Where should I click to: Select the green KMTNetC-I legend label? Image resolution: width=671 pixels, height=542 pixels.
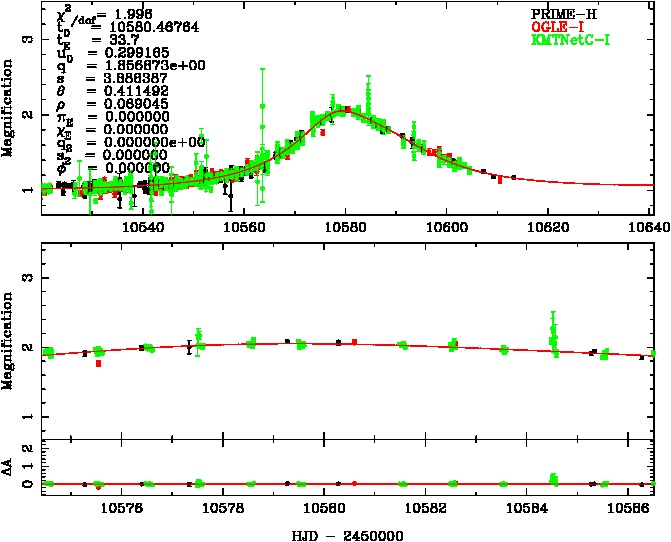tap(569, 40)
